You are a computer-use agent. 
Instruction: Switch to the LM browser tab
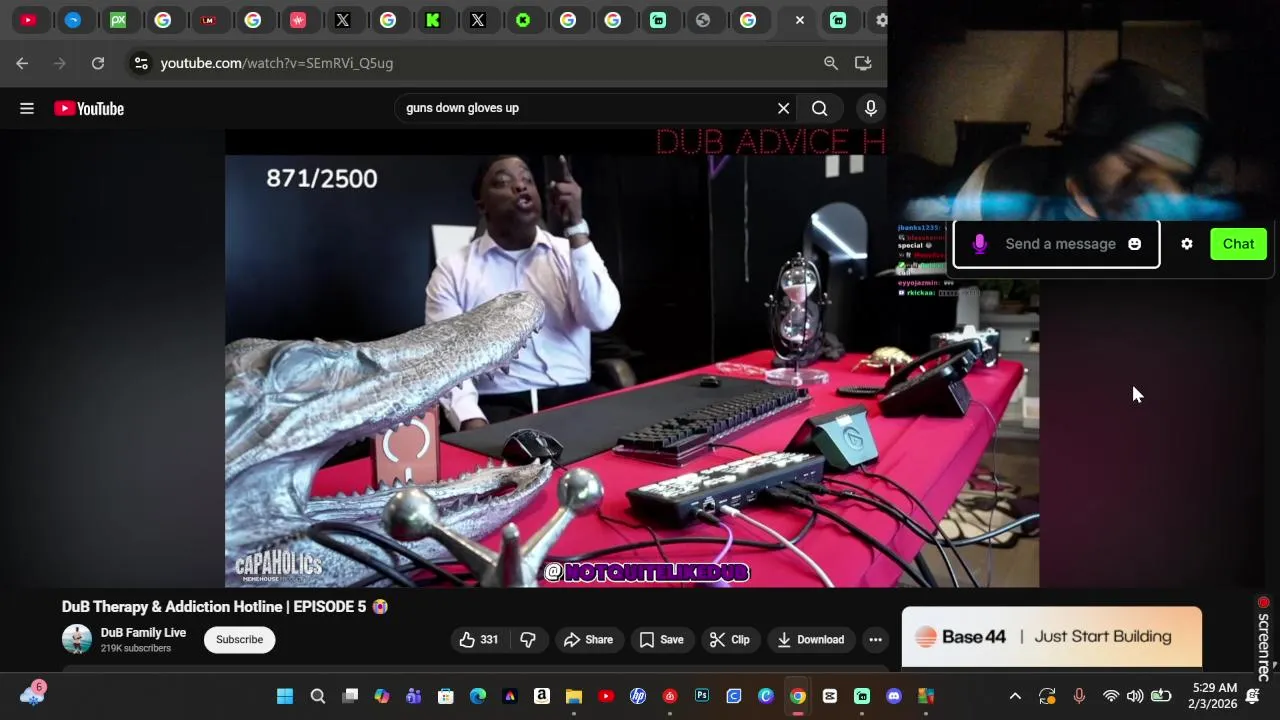208,20
